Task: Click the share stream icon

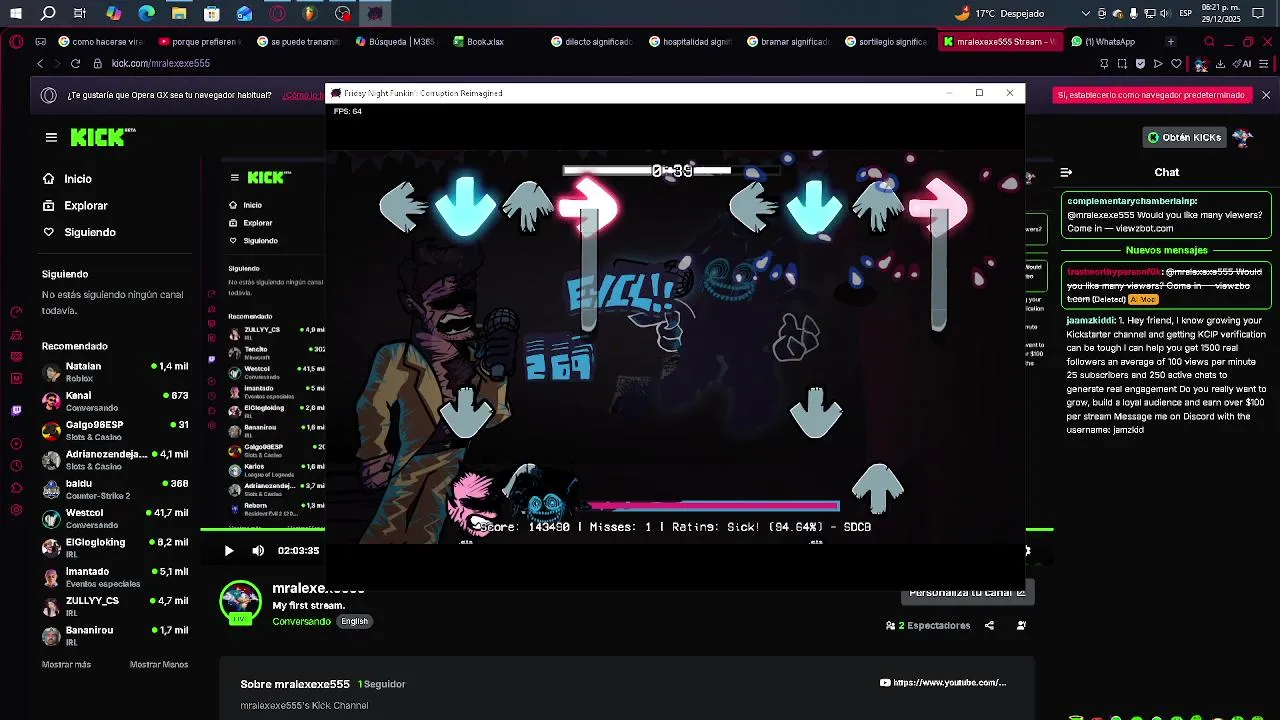Action: 989,626
